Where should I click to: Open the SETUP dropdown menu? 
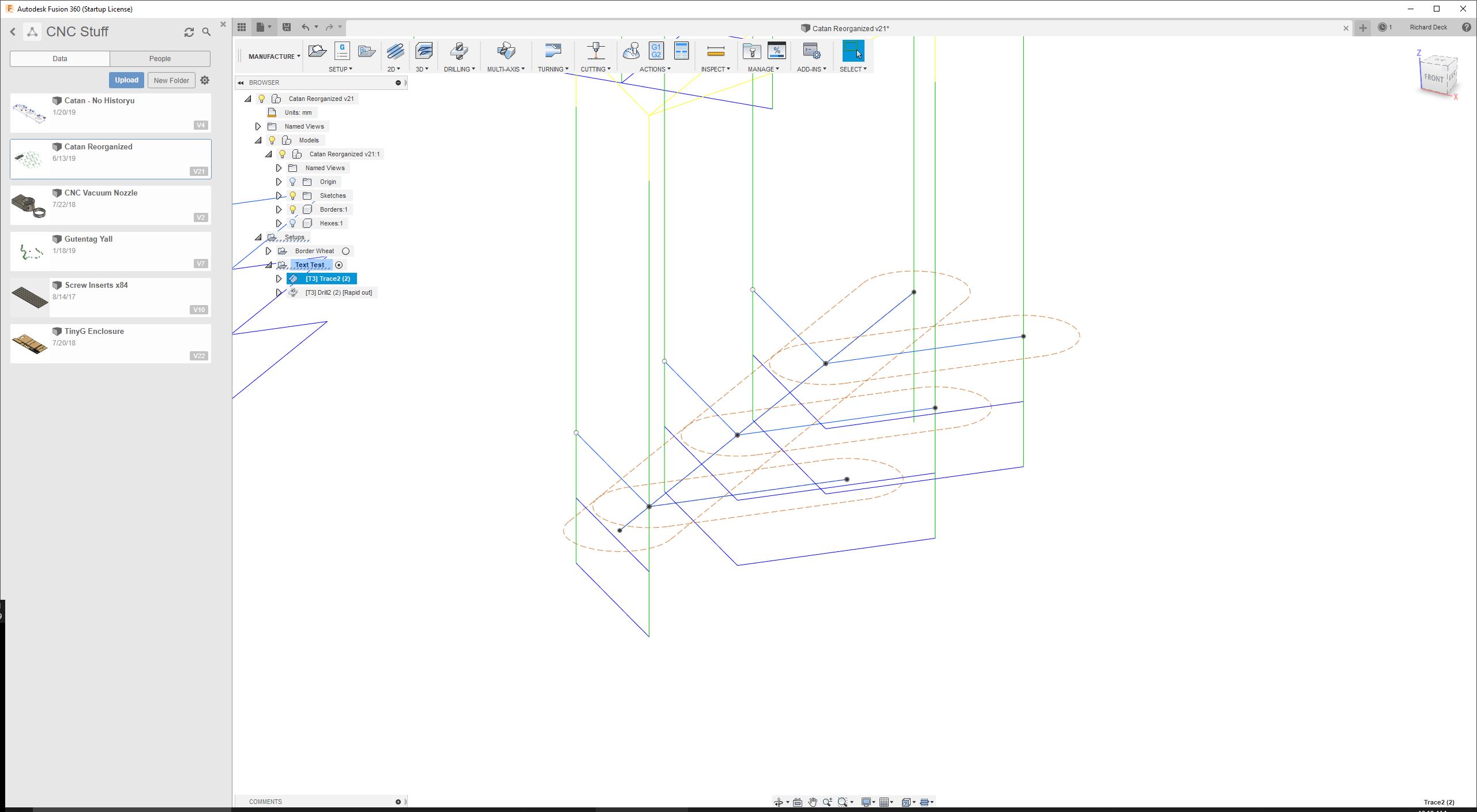pyautogui.click(x=340, y=69)
